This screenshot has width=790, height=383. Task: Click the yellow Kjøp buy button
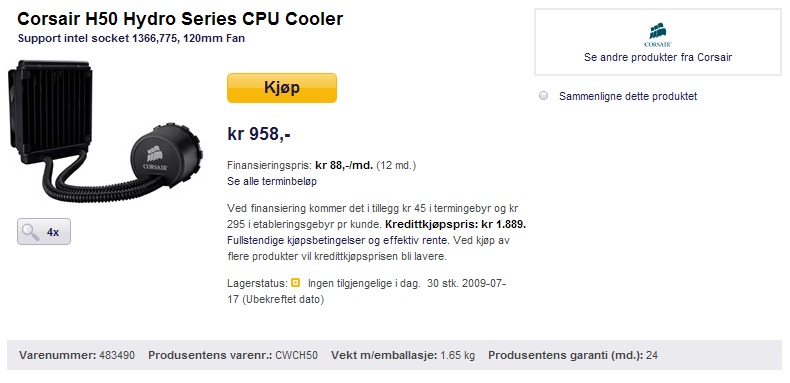[282, 88]
